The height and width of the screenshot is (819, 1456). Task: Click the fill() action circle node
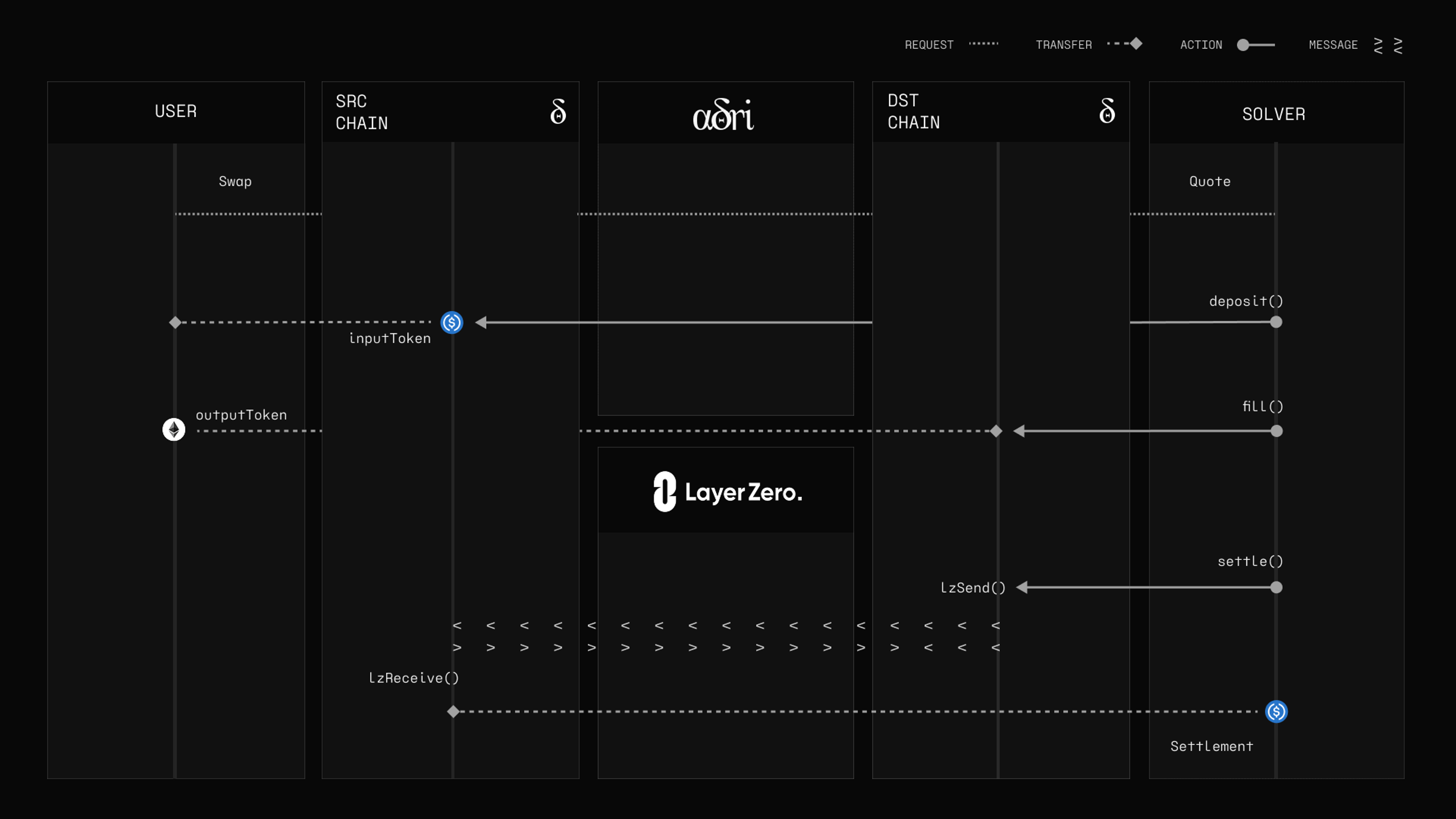[1276, 431]
